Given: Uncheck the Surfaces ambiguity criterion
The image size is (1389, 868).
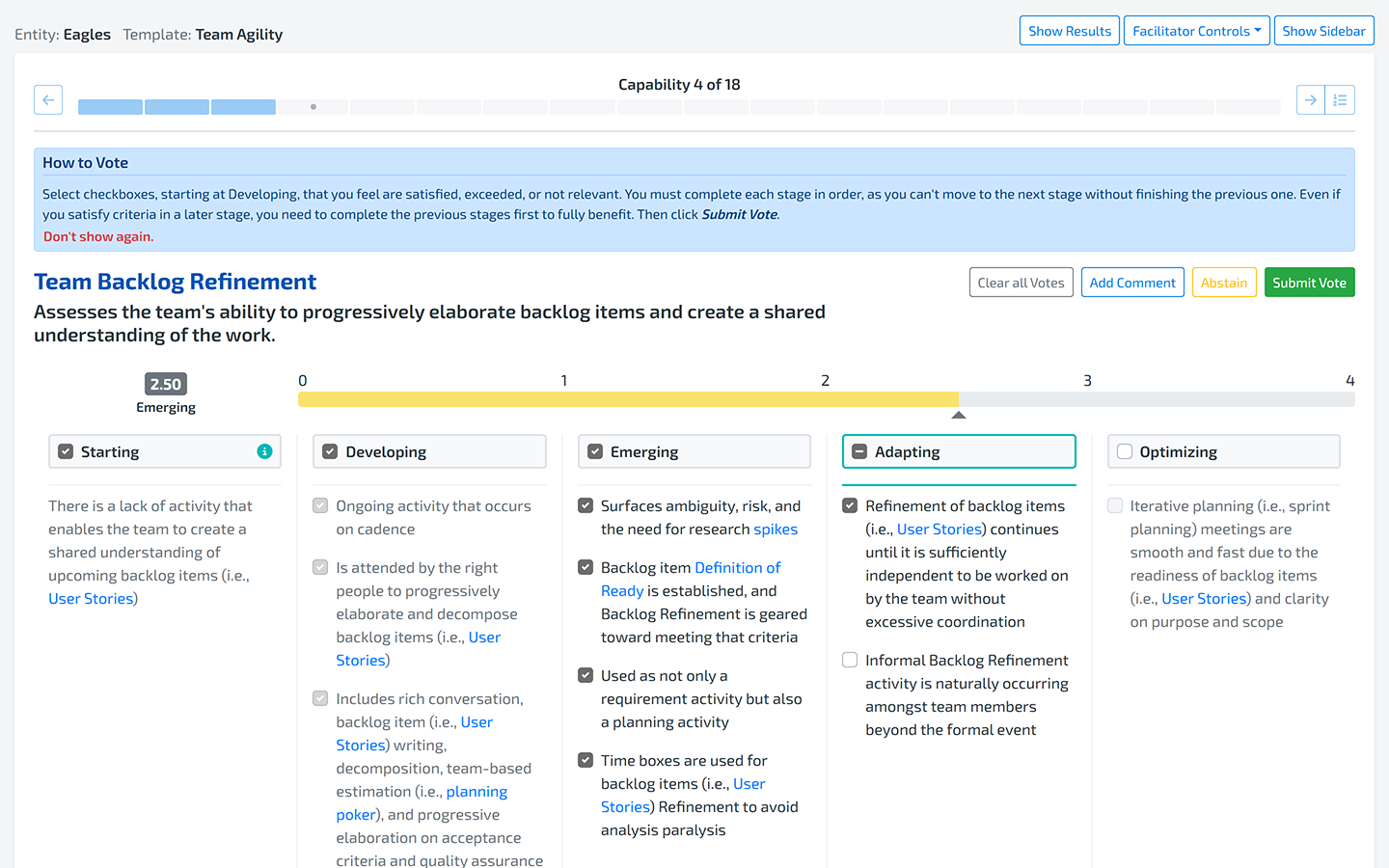Looking at the screenshot, I should pyautogui.click(x=586, y=506).
